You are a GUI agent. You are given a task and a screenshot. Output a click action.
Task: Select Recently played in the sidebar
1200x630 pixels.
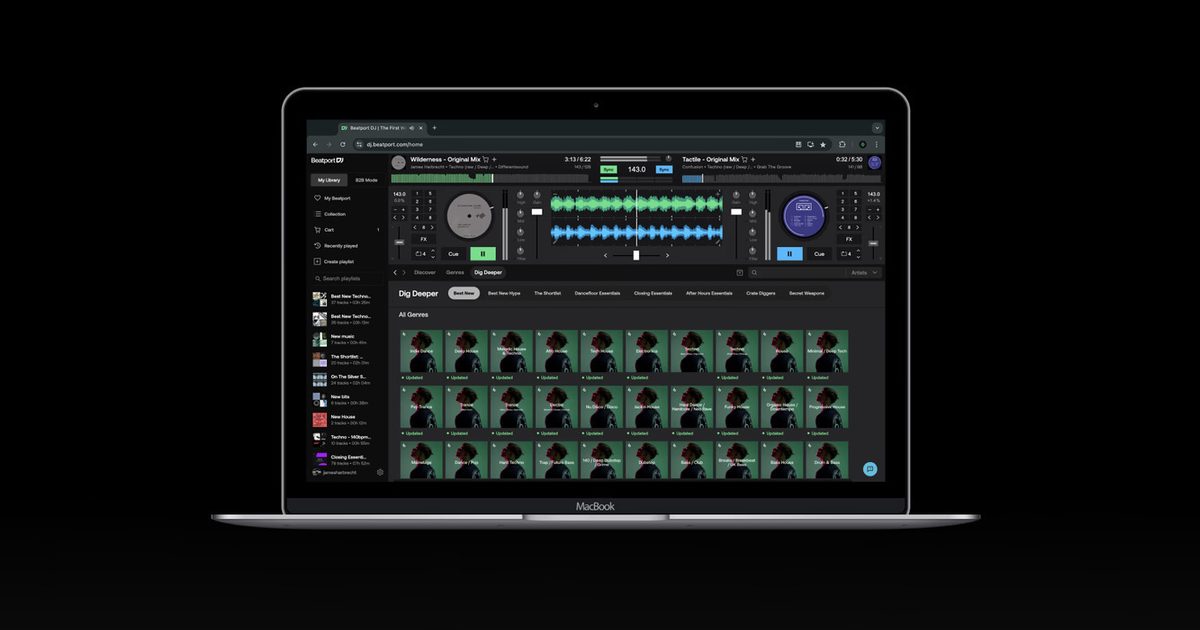pyautogui.click(x=341, y=246)
